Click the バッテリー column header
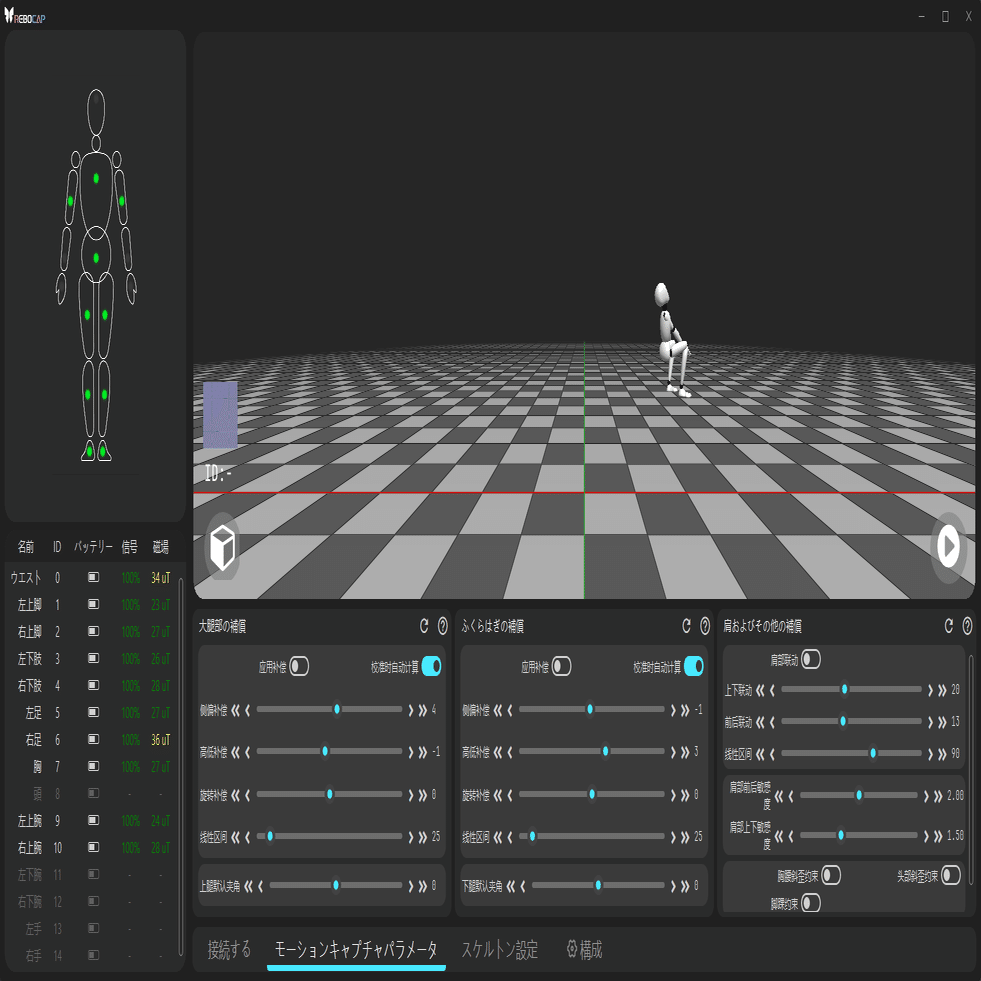The width and height of the screenshot is (981, 981). point(93,547)
